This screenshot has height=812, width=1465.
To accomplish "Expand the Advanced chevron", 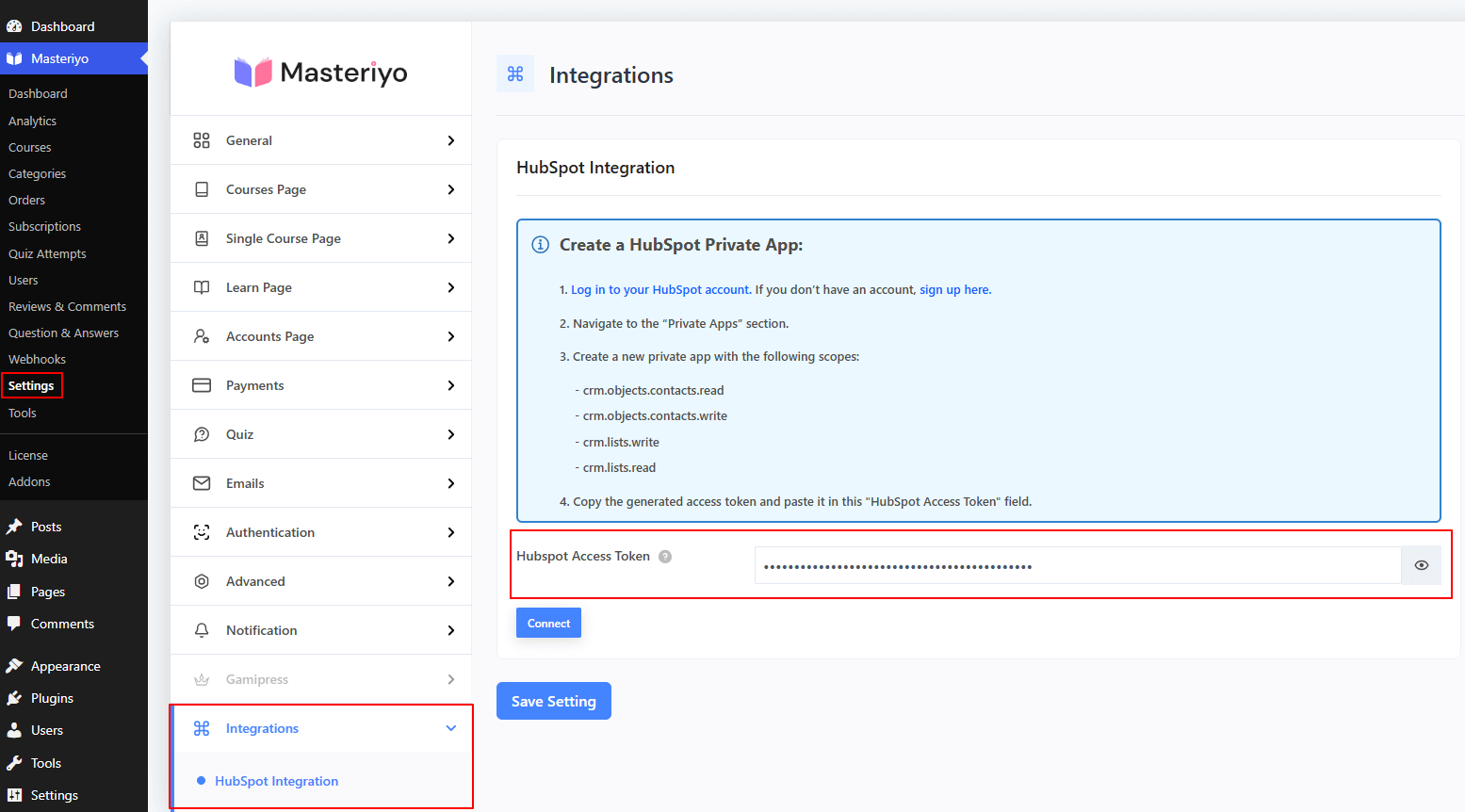I will pos(451,581).
